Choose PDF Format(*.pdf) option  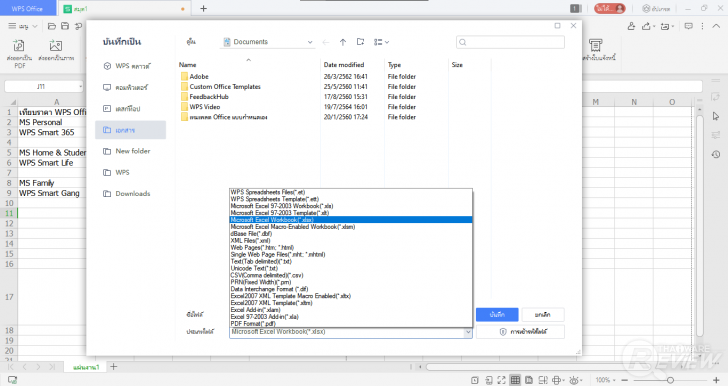coord(351,324)
